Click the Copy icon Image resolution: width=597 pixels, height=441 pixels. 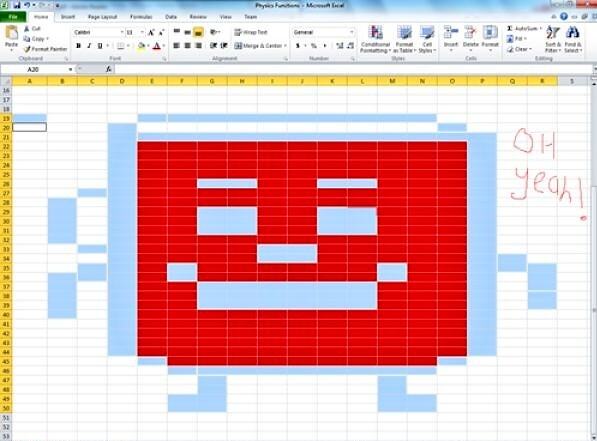point(27,39)
